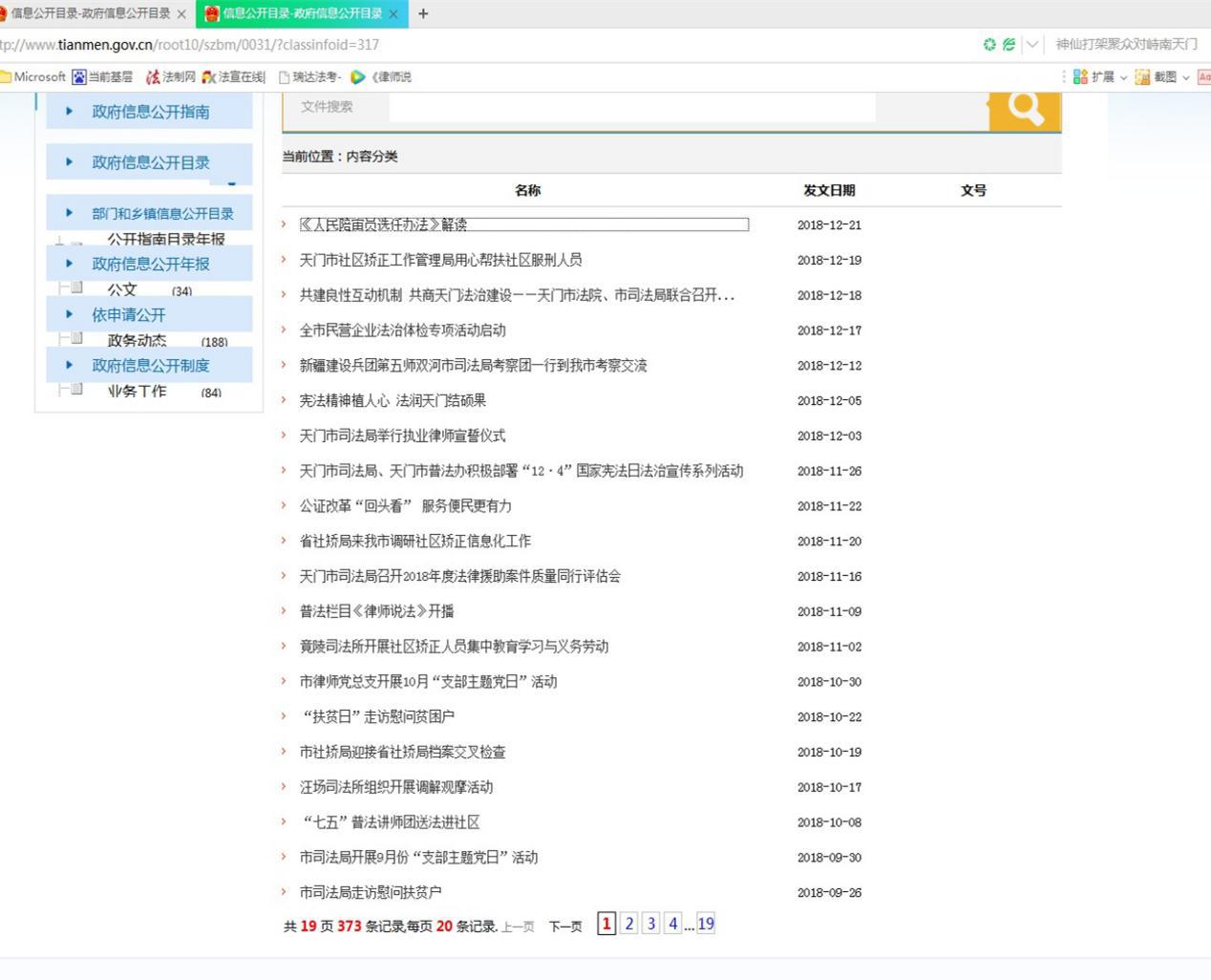Open the 当前基层 paw bookmark
Screen dimensions: 1211x980
(79, 77)
